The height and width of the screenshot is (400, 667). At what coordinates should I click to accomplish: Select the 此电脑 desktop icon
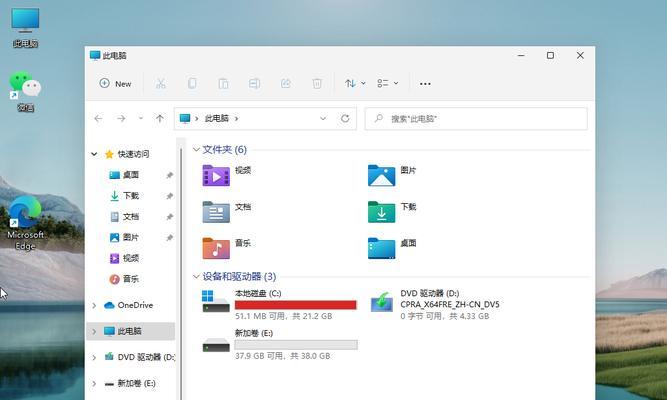[25, 27]
